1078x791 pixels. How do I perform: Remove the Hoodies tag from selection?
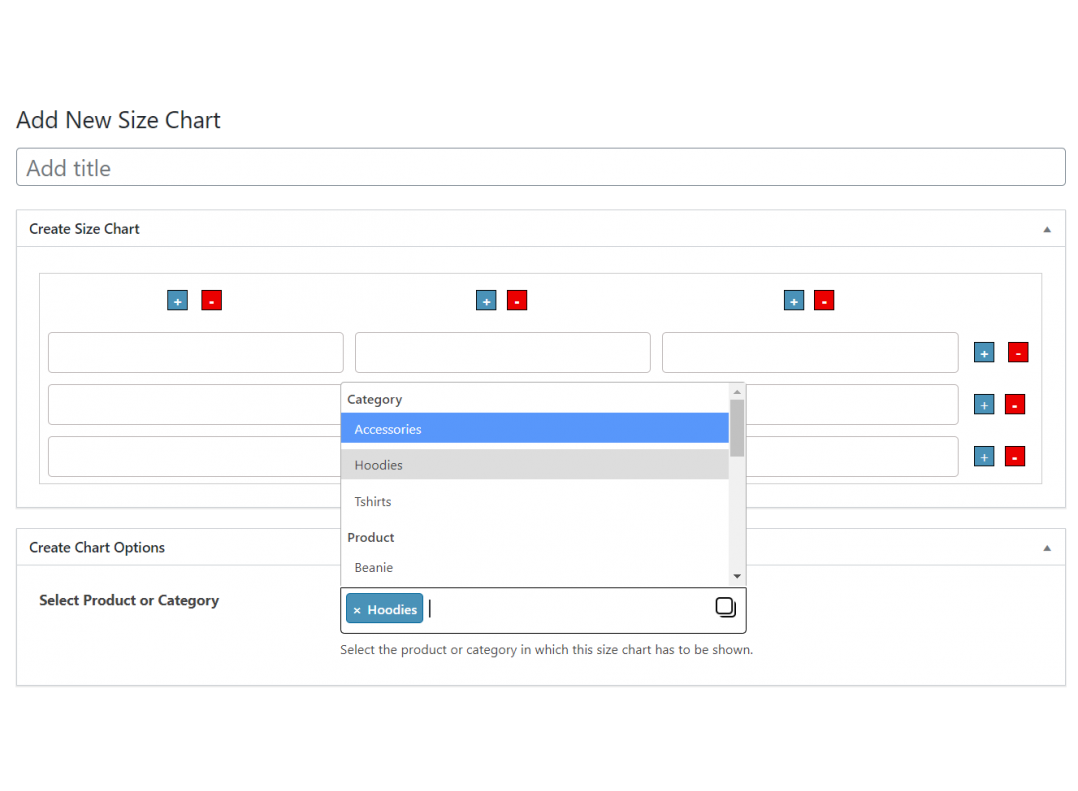pyautogui.click(x=357, y=610)
